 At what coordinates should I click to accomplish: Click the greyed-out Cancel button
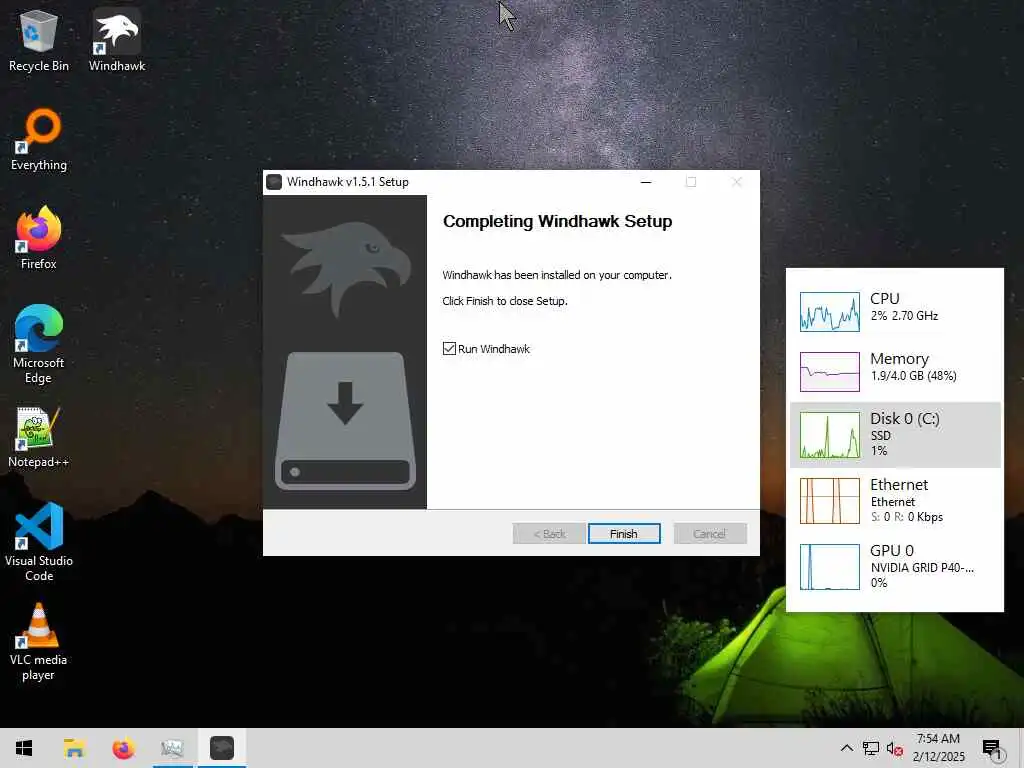(x=710, y=534)
